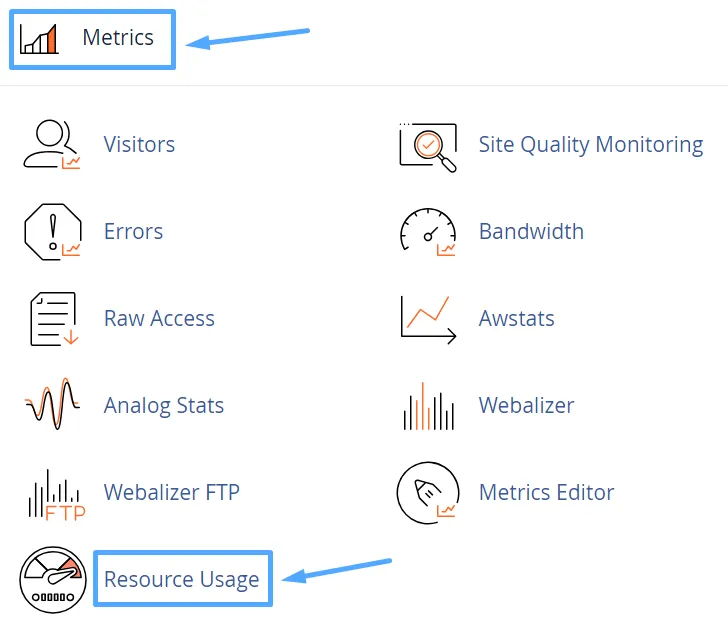Collapse the Metrics section header
Image resolution: width=728 pixels, height=628 pixels.
(118, 38)
